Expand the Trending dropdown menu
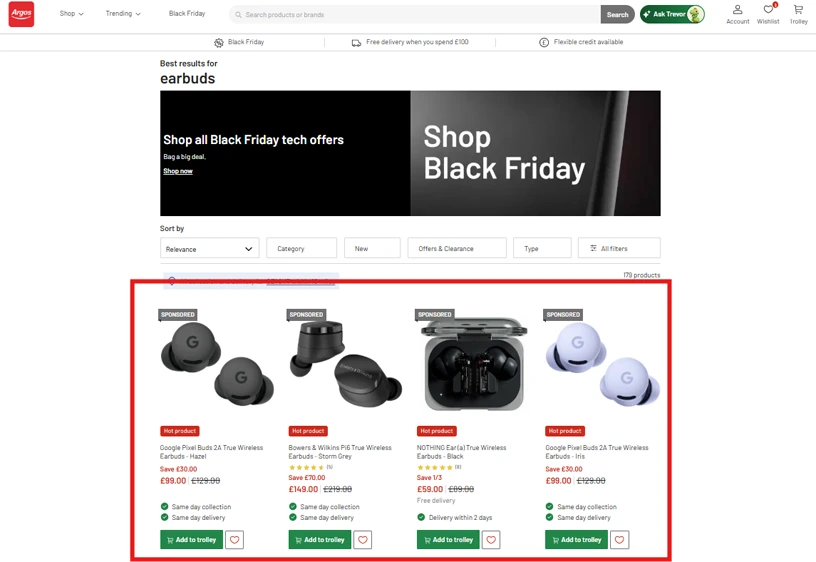Viewport: 816px width, 562px height. 123,14
